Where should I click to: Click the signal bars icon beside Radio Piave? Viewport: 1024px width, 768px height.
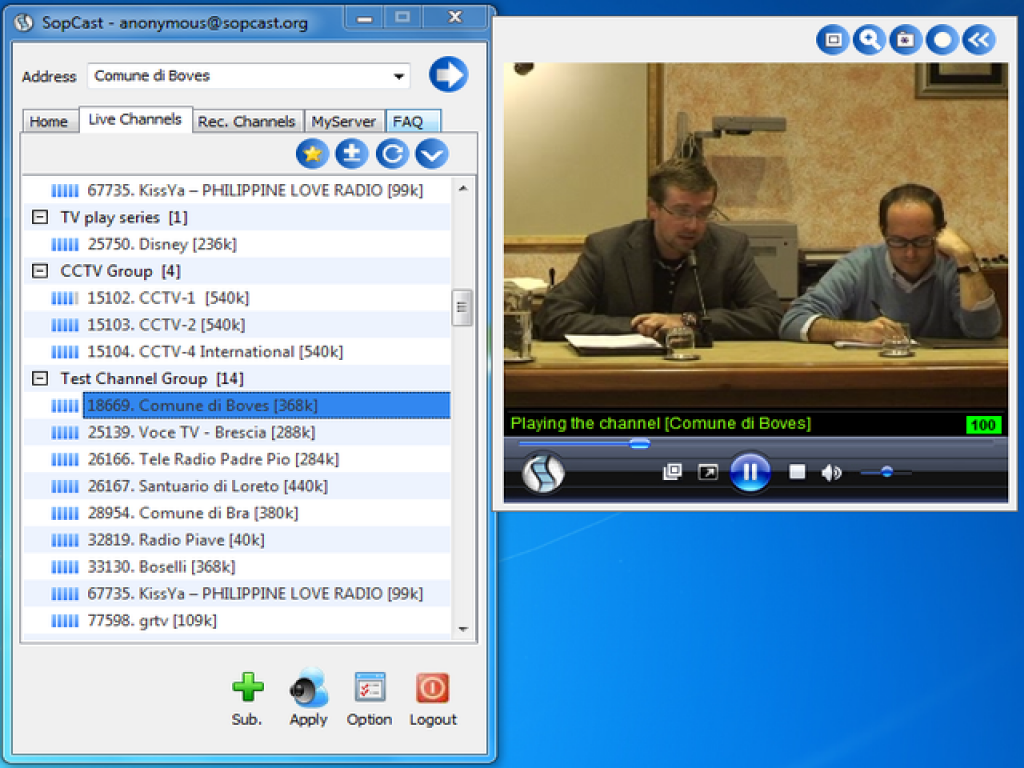65,540
